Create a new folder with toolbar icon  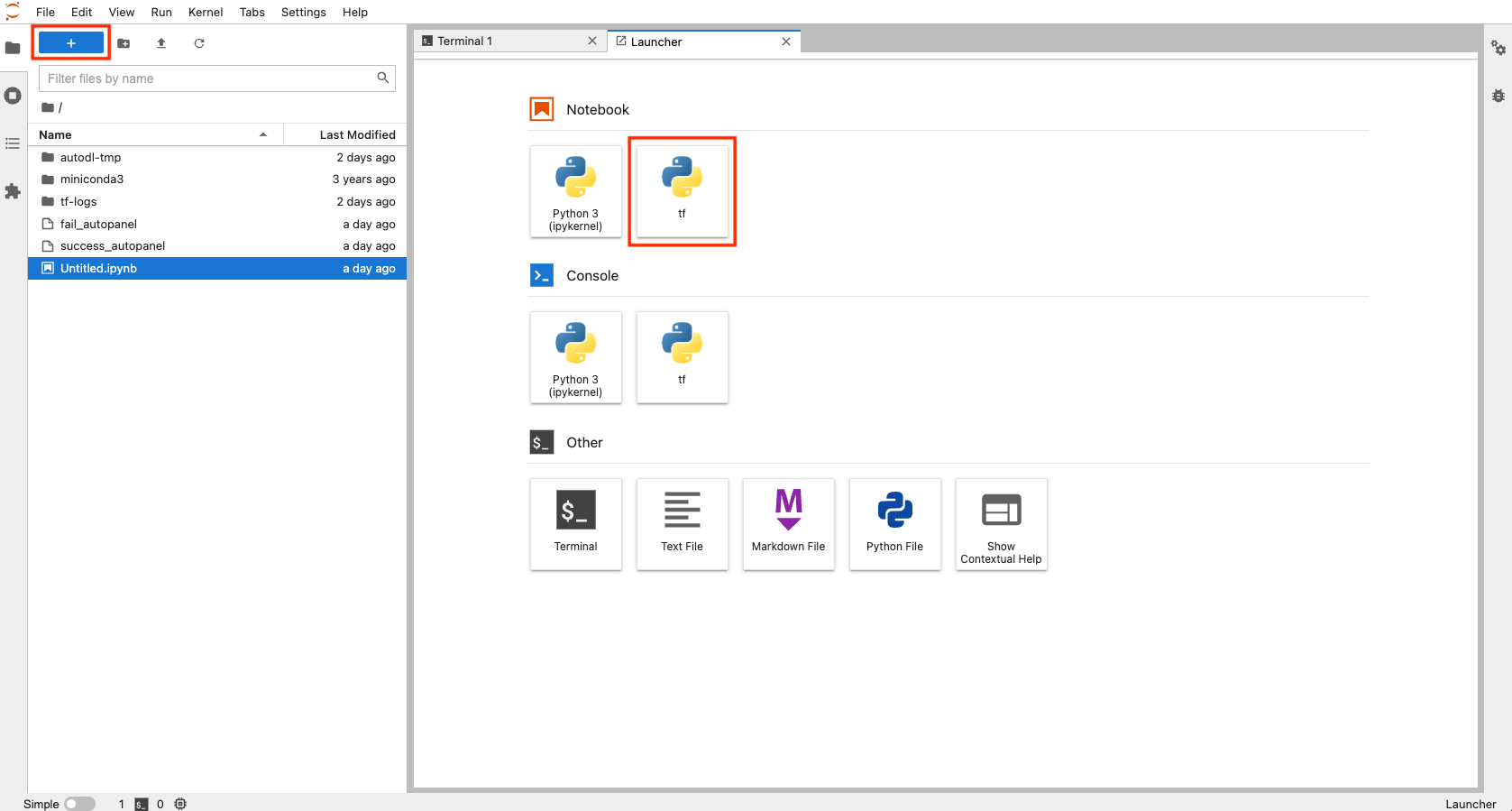click(124, 43)
